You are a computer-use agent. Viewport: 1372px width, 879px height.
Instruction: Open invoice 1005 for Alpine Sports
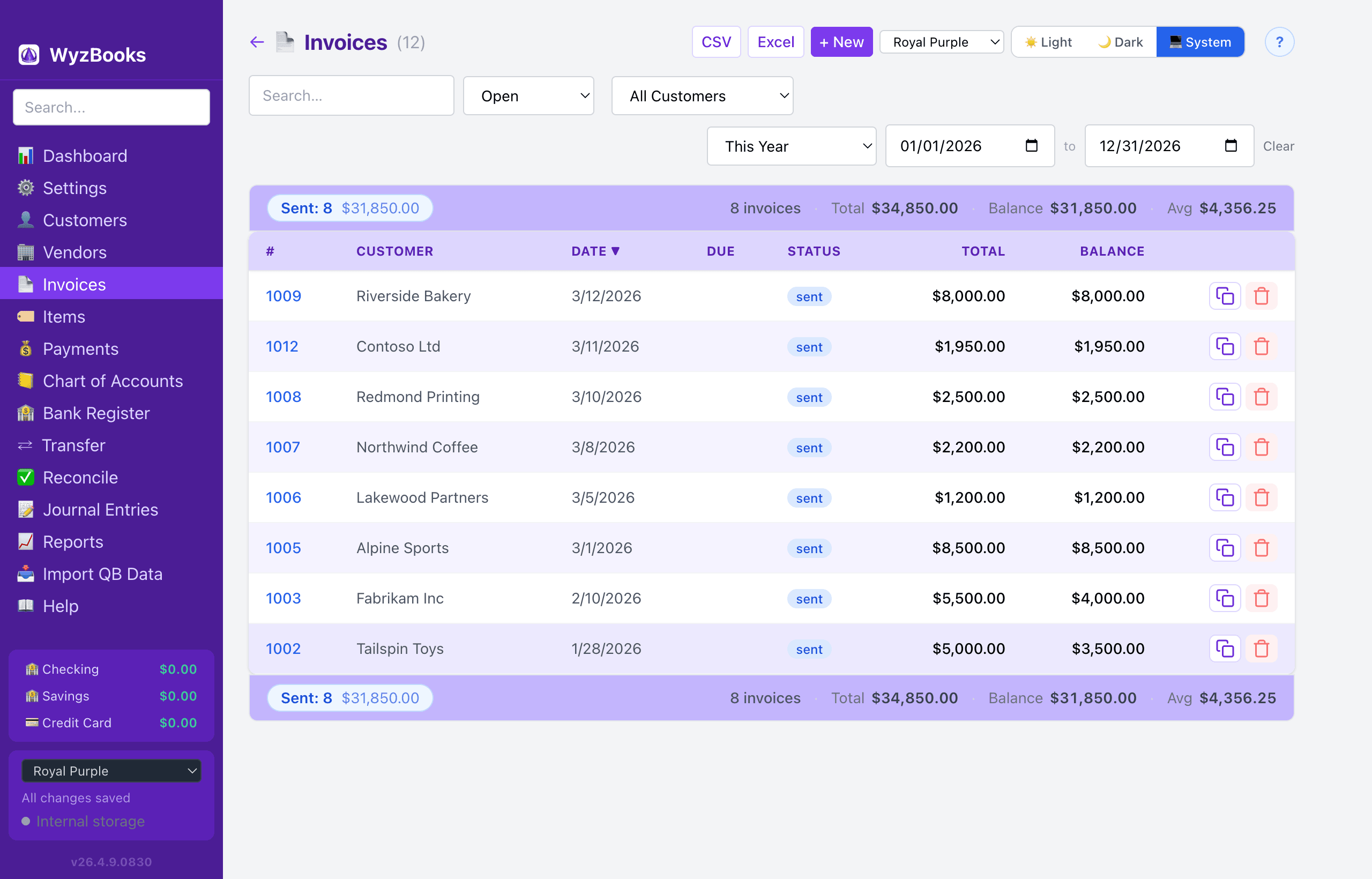click(283, 547)
